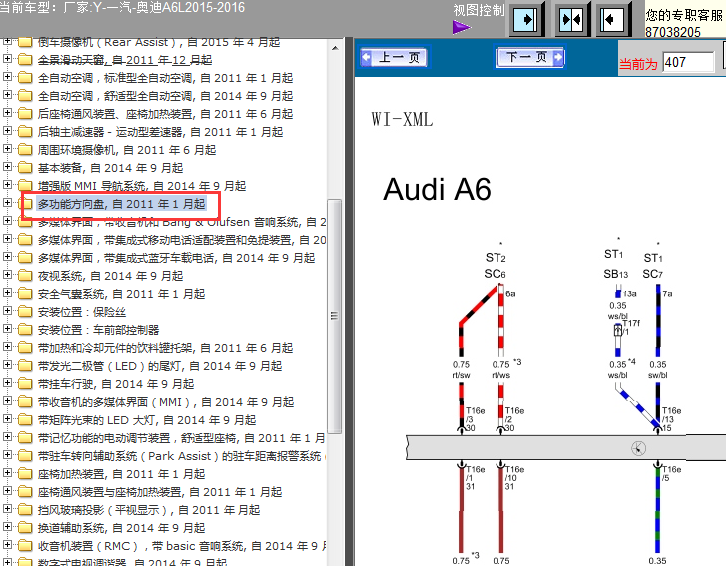Open folder icon for 带记忆功能的电动调节装置

tap(25, 438)
